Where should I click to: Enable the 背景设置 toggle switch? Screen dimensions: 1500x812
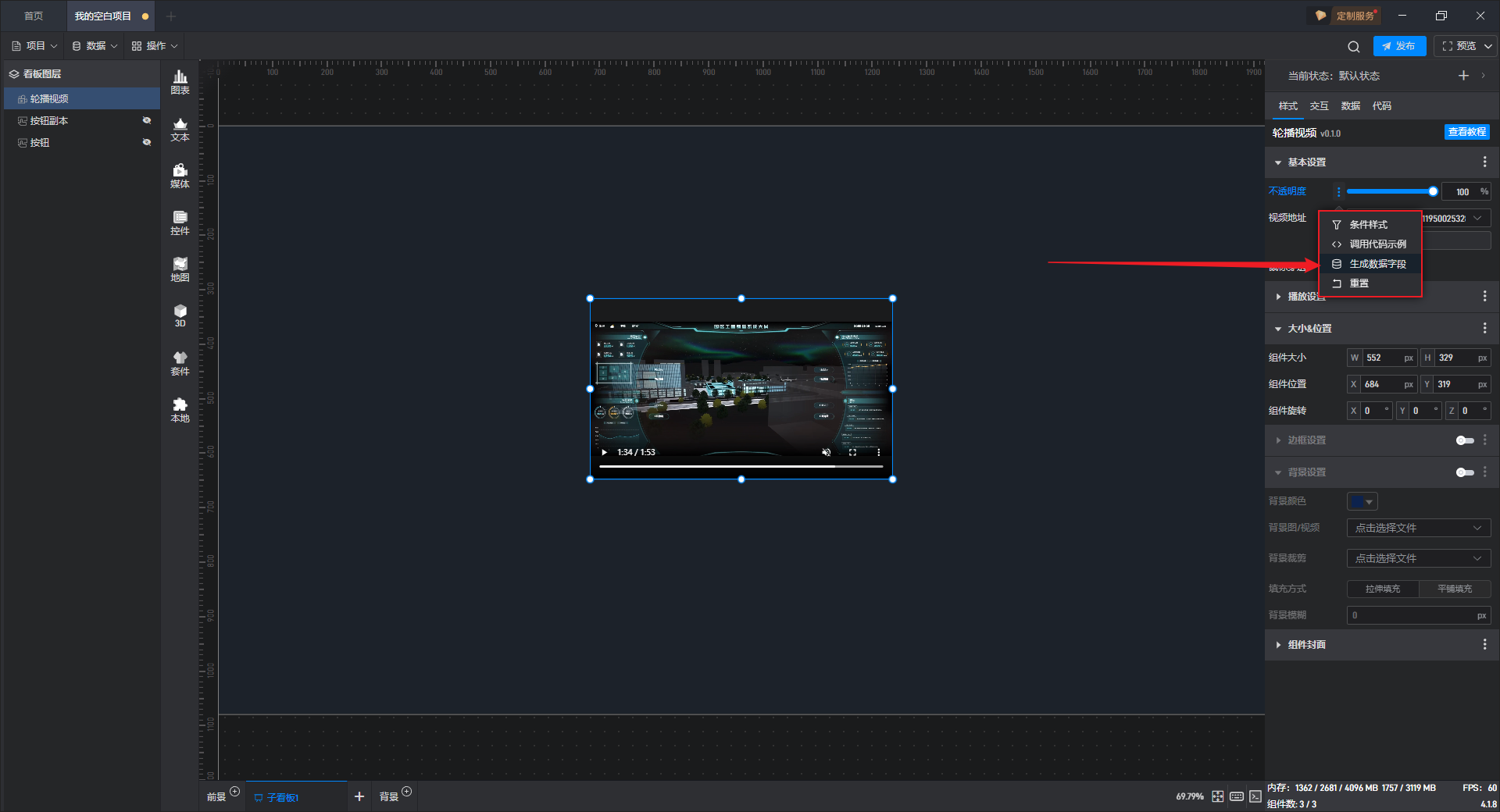1465,472
